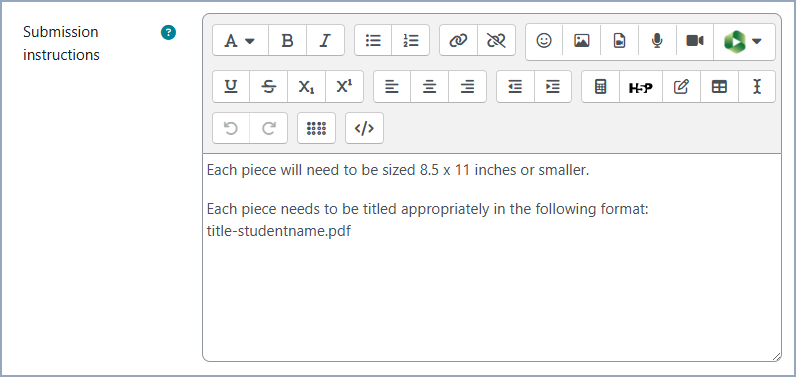Record video with camera icon
The width and height of the screenshot is (796, 377).
coord(695,40)
